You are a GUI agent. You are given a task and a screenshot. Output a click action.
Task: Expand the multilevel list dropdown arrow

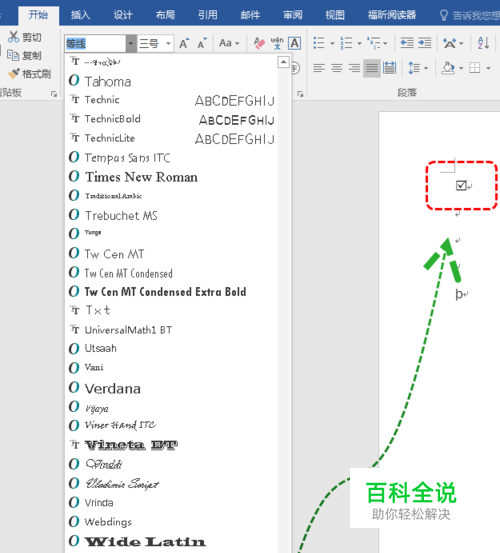385,43
